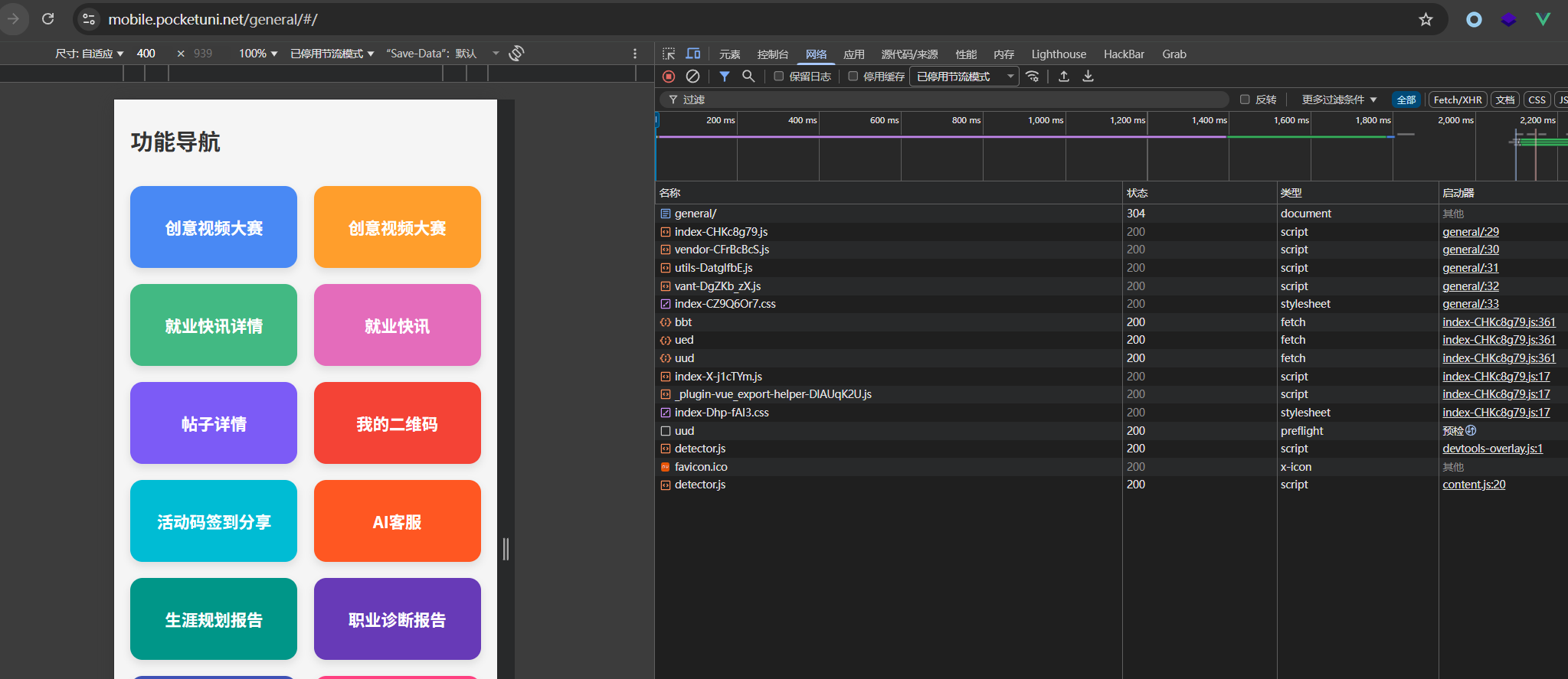Viewport: 1568px width, 679px height.
Task: Enable the 停用缓存 checkbox
Action: [853, 77]
